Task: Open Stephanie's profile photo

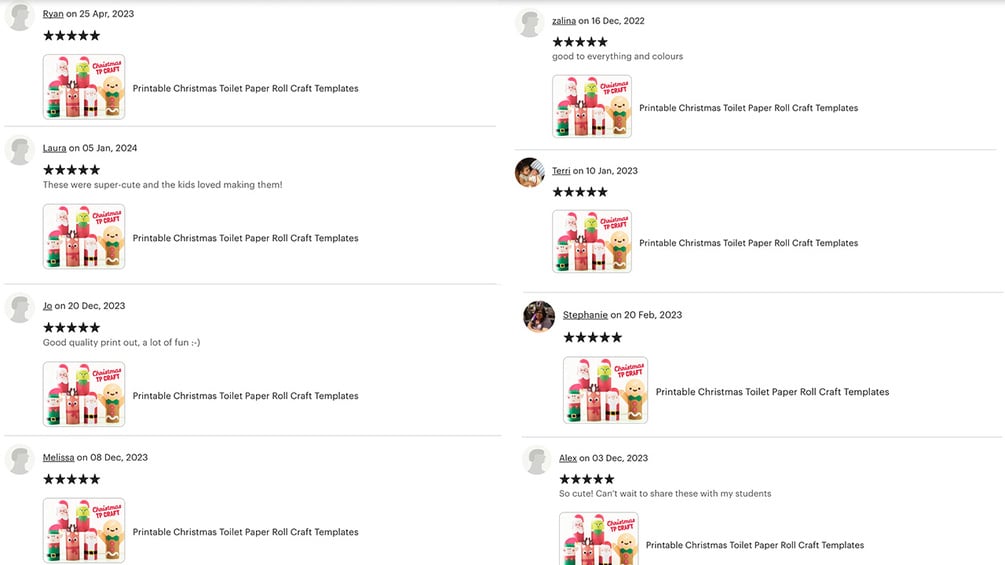Action: [539, 317]
